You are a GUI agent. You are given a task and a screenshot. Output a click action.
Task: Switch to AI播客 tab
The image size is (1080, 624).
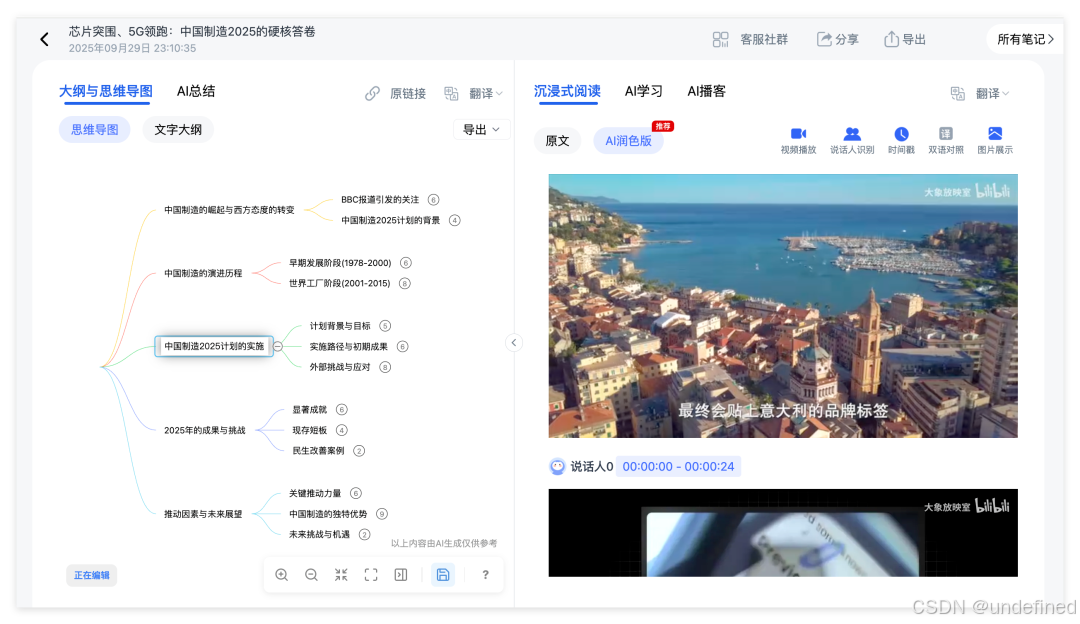[x=706, y=91]
